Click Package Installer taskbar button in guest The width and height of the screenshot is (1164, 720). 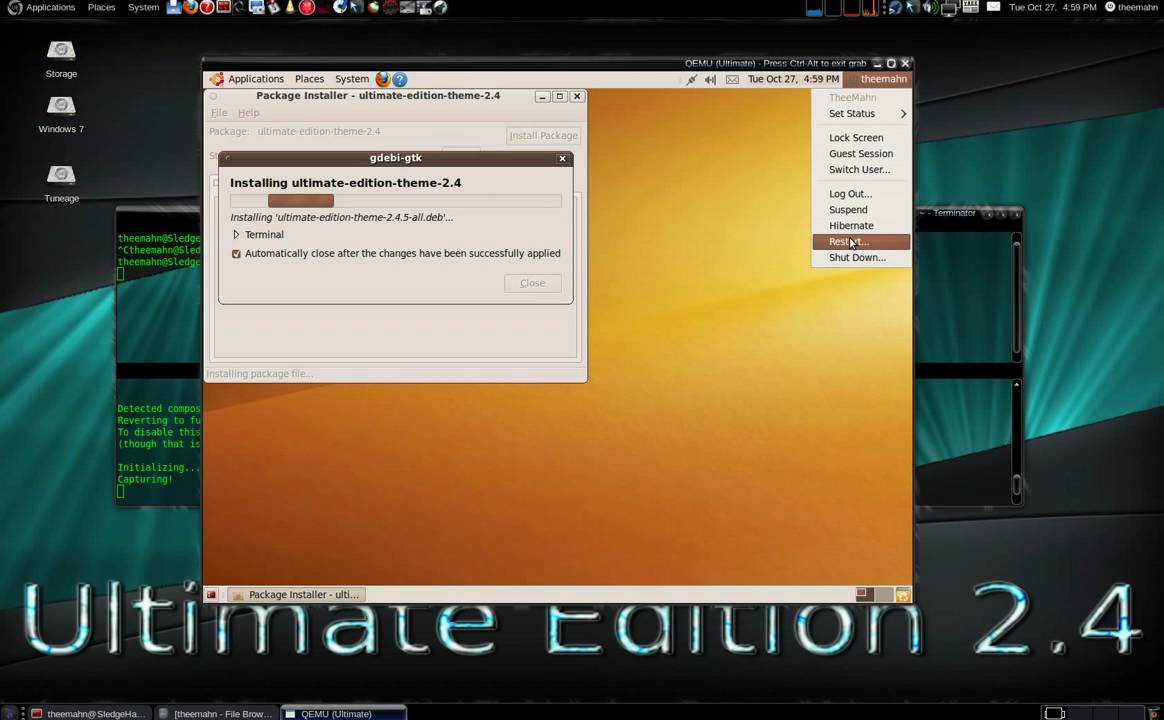click(x=296, y=595)
